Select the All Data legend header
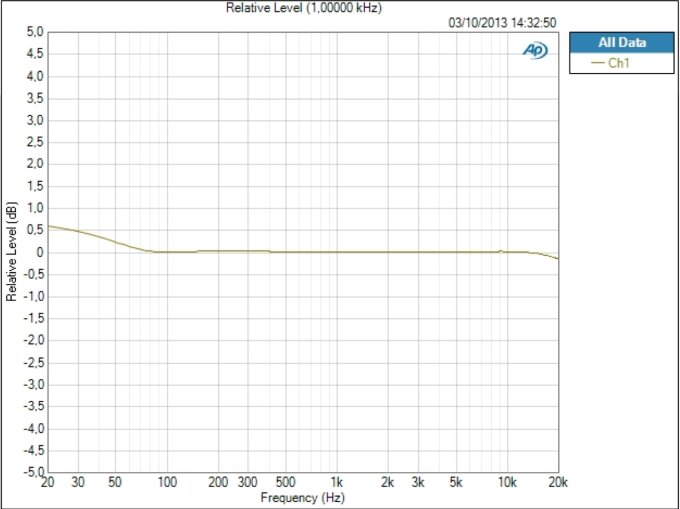The image size is (680, 509). [621, 42]
